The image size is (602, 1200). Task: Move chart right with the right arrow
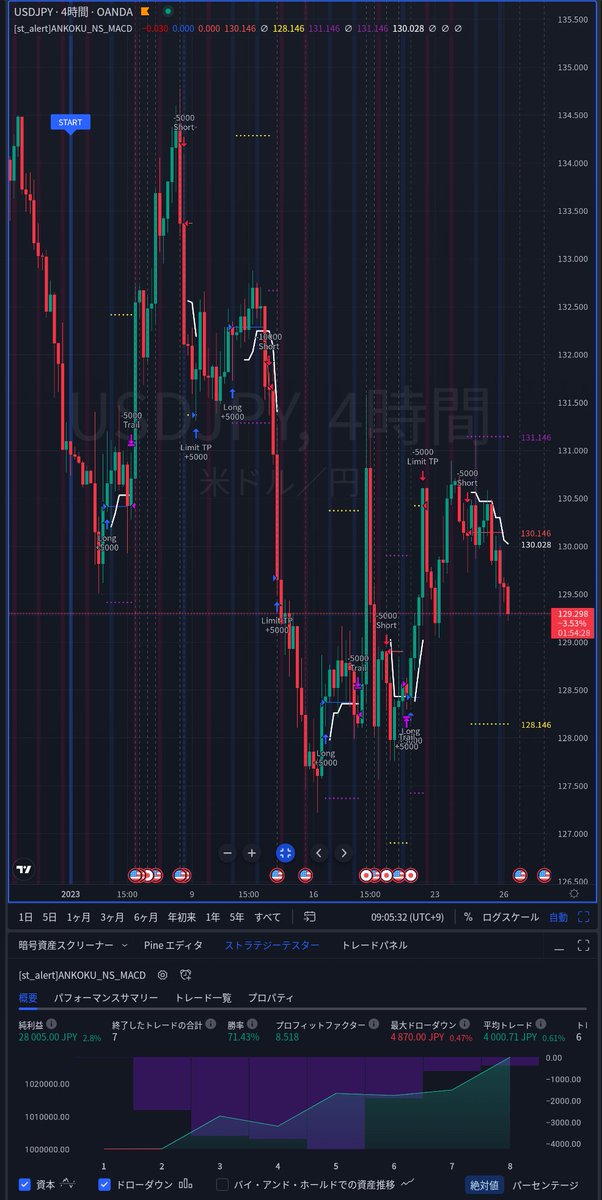pos(343,853)
